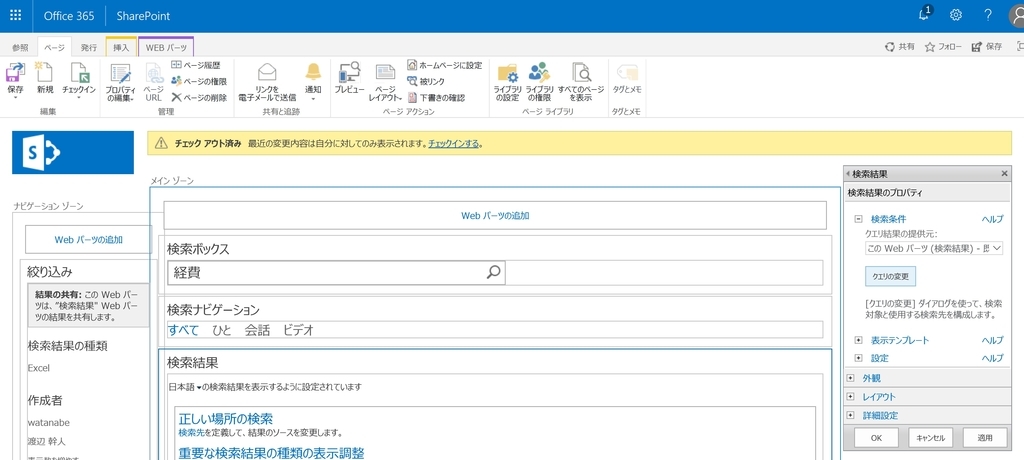Image resolution: width=1024 pixels, height=460 pixels.
Task: Expand the 表示テンプレート section
Action: click(859, 340)
